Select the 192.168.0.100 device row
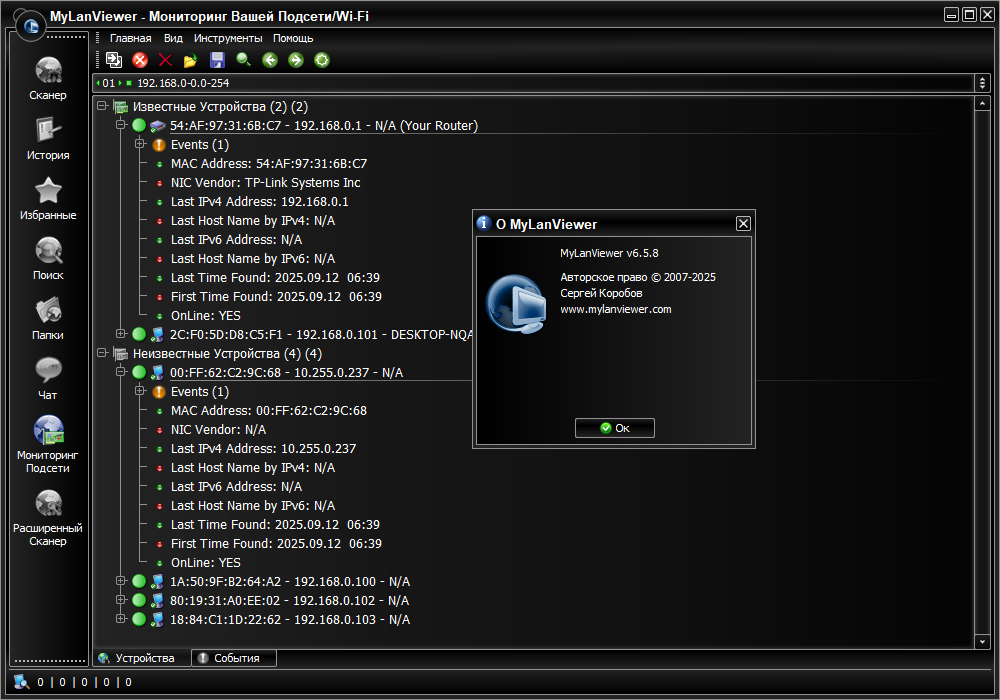Image resolution: width=1000 pixels, height=700 pixels. [290, 581]
